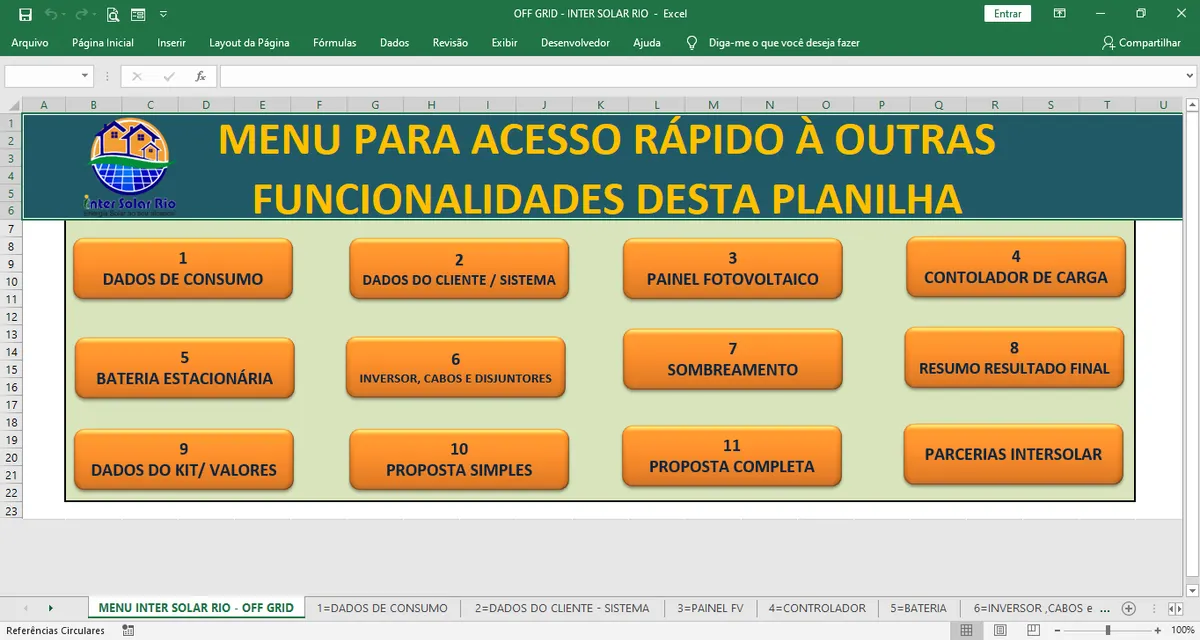Open the Arquivo menu
Viewport: 1200px width, 640px height.
click(30, 43)
